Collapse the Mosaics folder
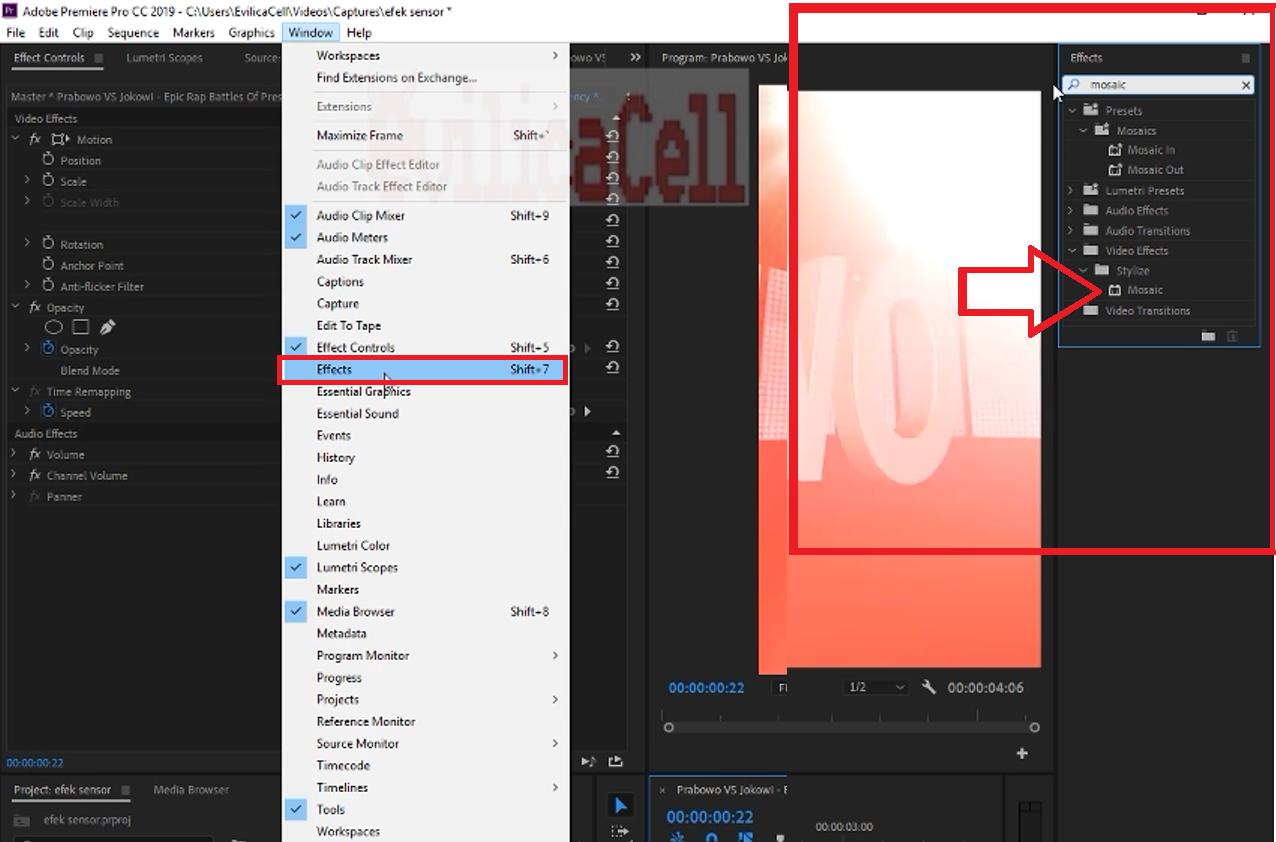The height and width of the screenshot is (842, 1276). click(1082, 130)
